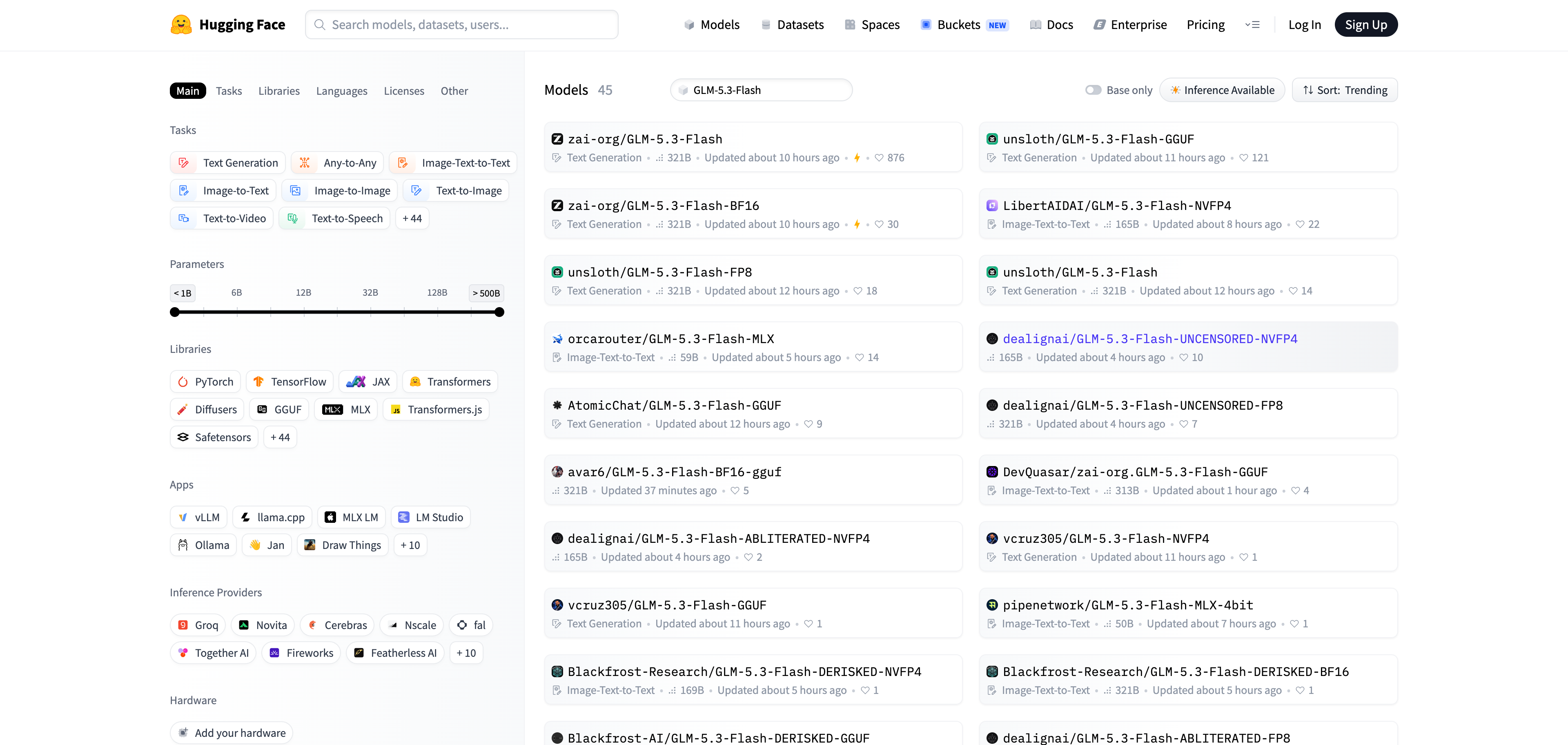Screen dimensions: 1568x745
Task: Click the Hugging Face logo icon
Action: [181, 25]
